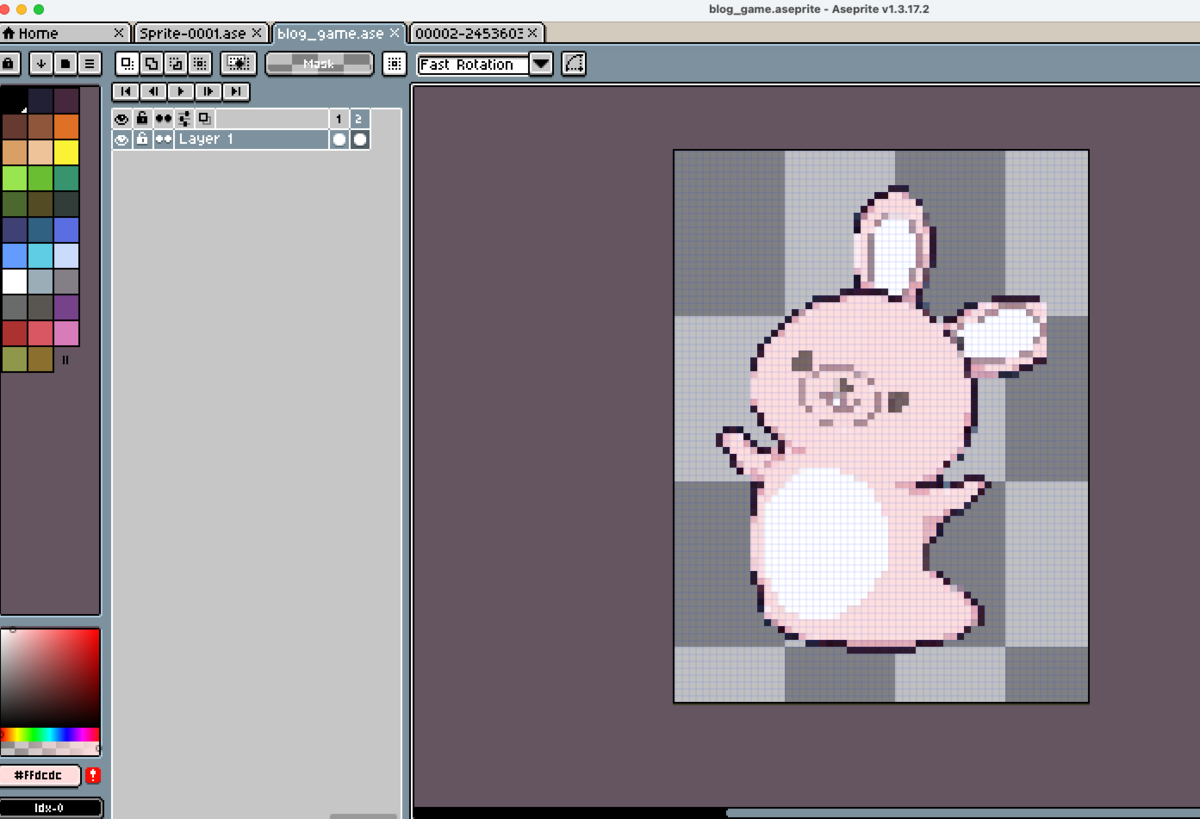Toggle continuous mode in timeline header

pyautogui.click(x=163, y=119)
